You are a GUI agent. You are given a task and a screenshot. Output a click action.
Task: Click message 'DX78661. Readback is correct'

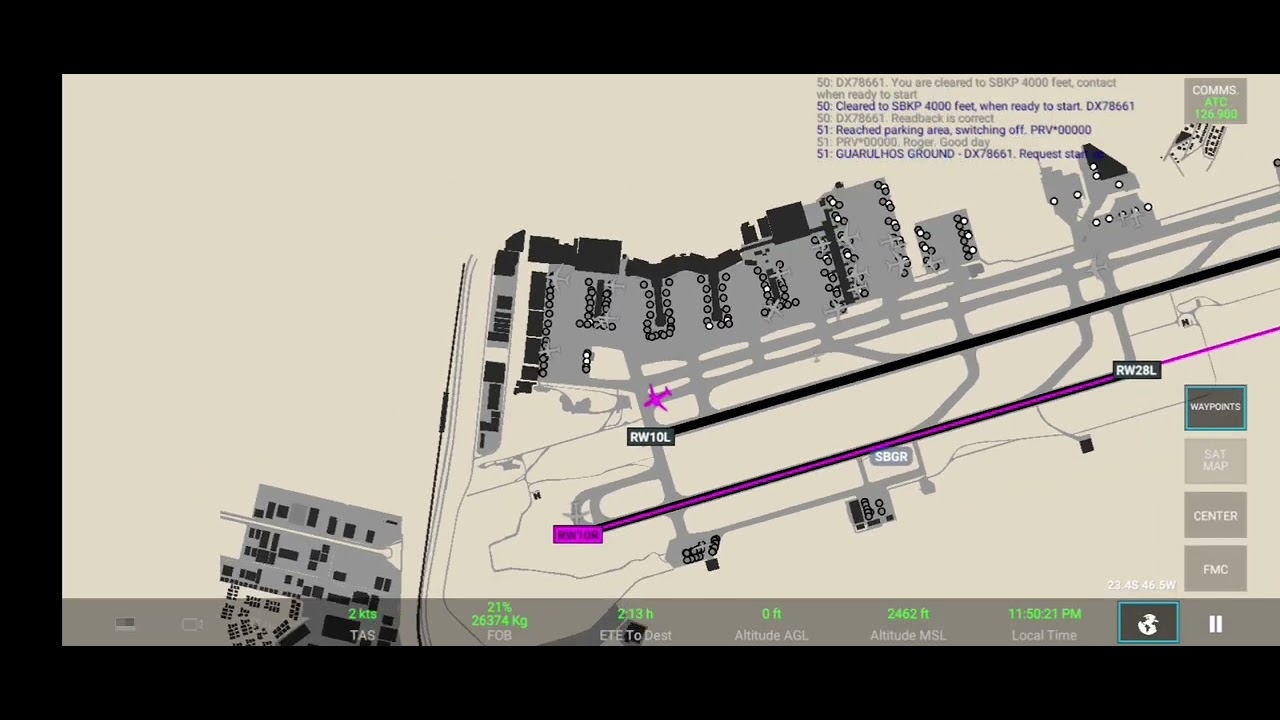coord(905,118)
